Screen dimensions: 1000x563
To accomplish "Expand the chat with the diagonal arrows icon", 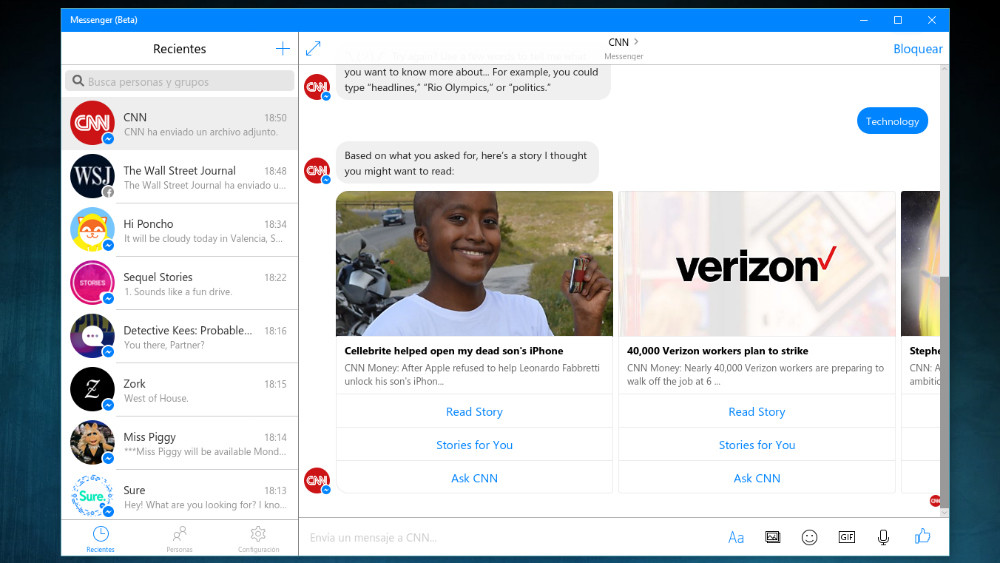I will (313, 48).
